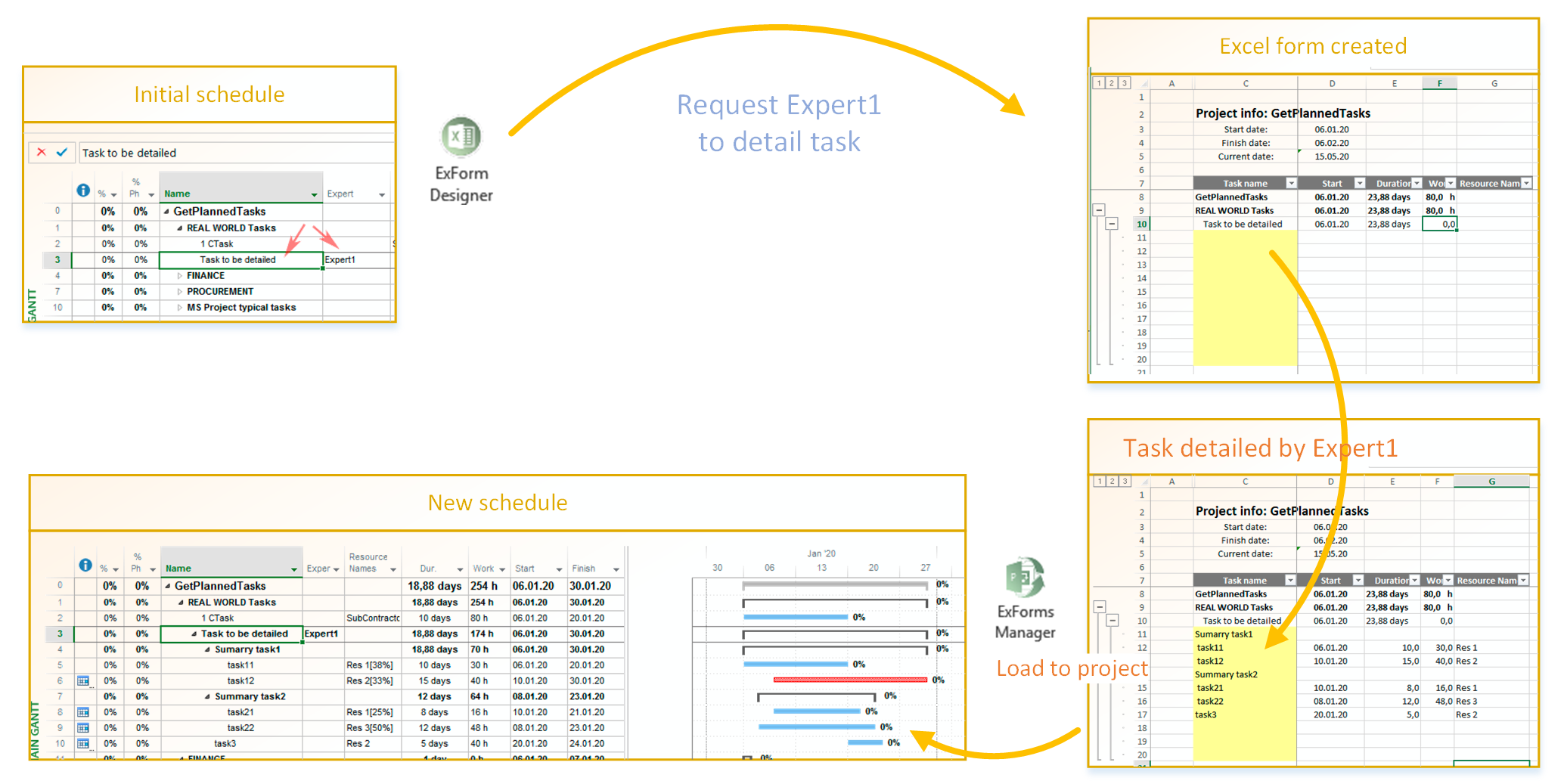Collapse GetPlannedTasks in Initial schedule
1564x784 pixels.
click(x=166, y=212)
